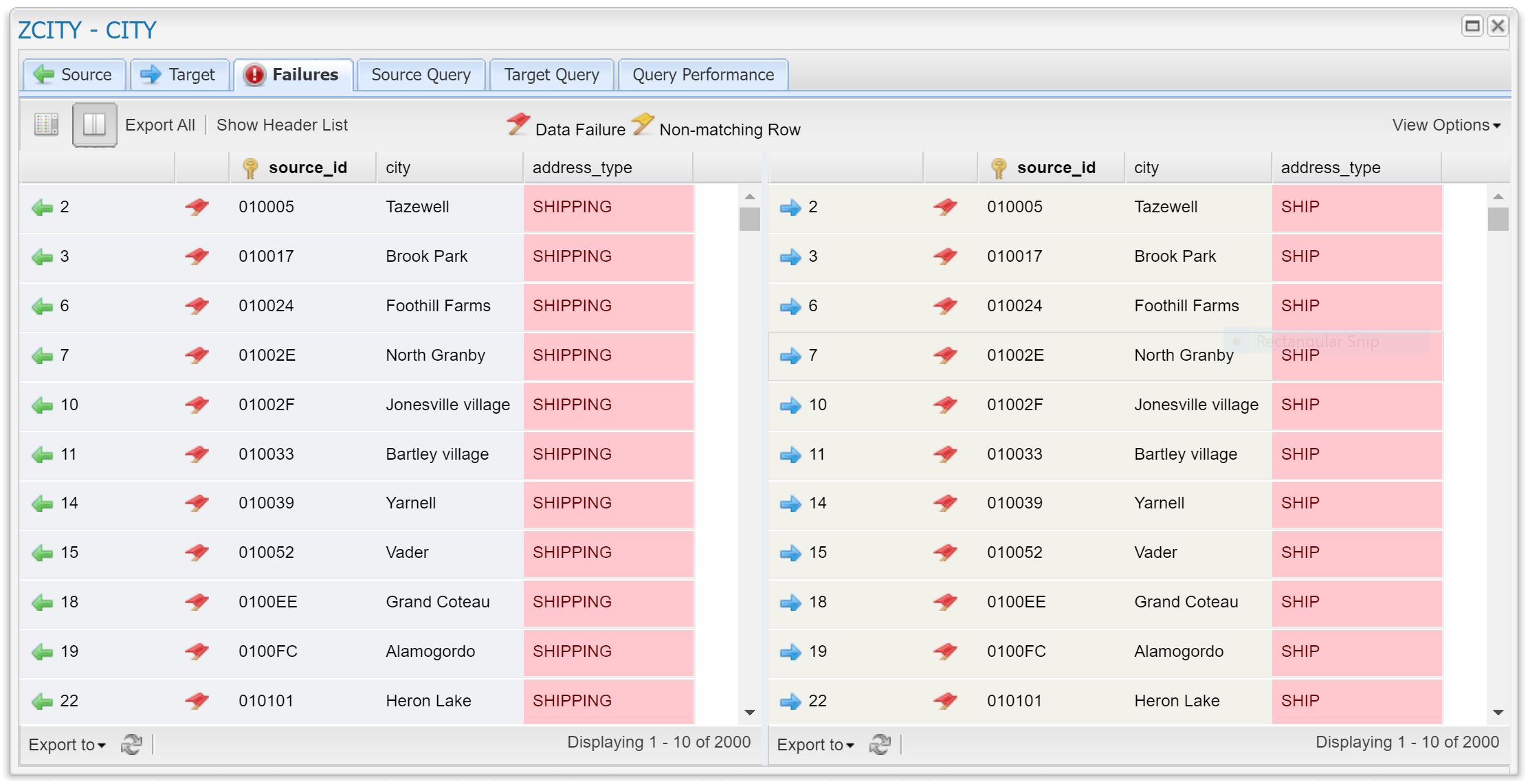Maximize the ZCITY - CITY window
Screen dimensions: 1530x784
point(1472,26)
